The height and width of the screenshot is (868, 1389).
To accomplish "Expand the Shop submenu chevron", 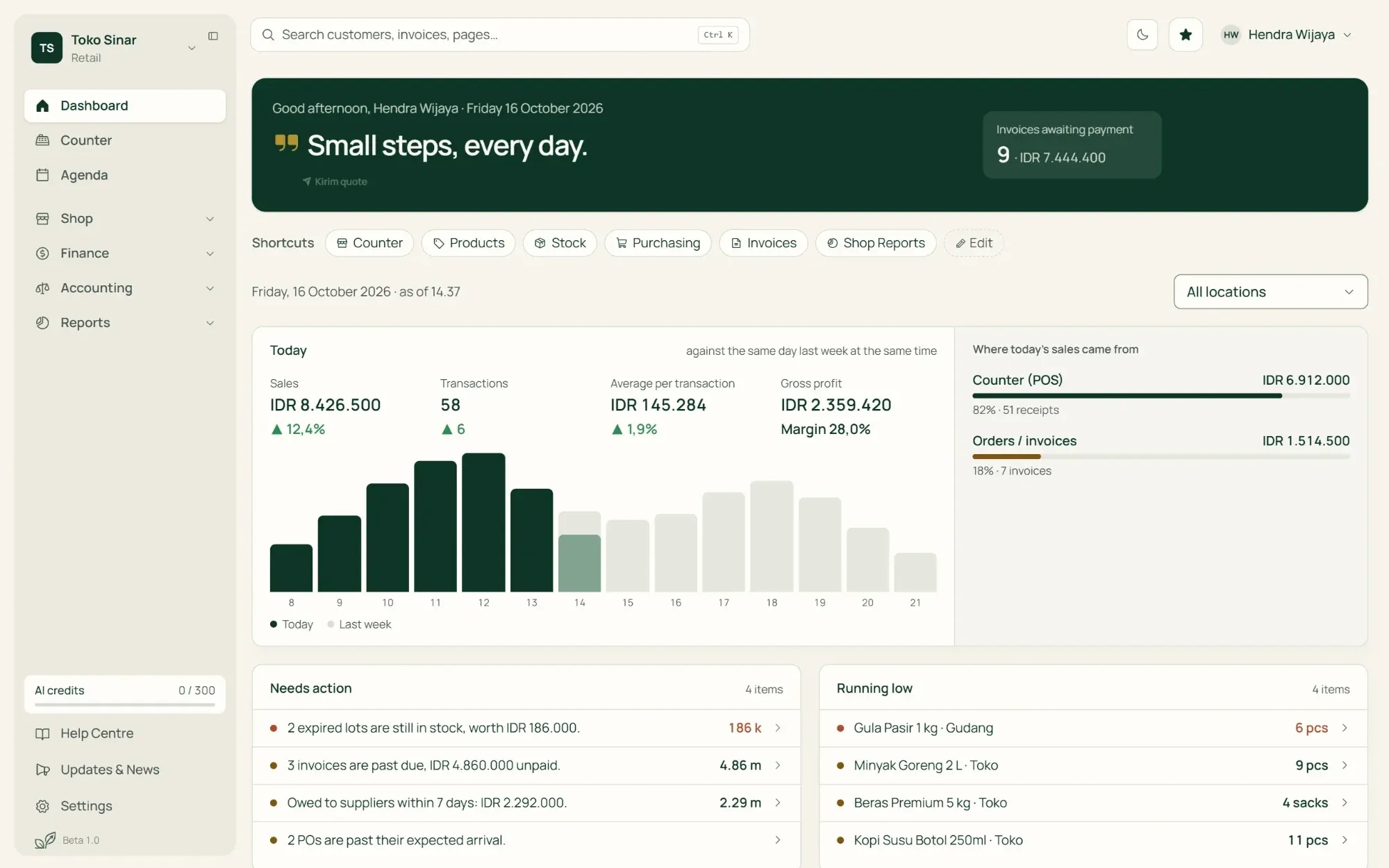I will [x=210, y=219].
